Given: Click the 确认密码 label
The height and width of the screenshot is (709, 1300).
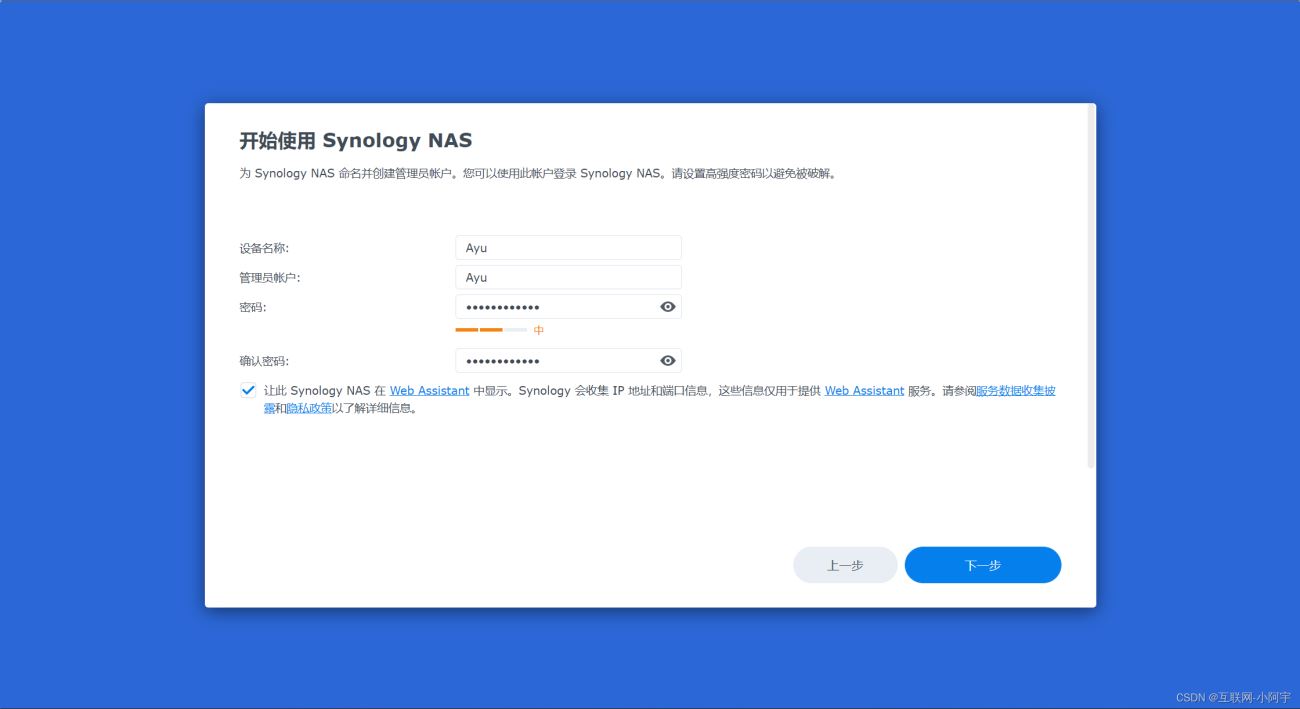Looking at the screenshot, I should [264, 361].
